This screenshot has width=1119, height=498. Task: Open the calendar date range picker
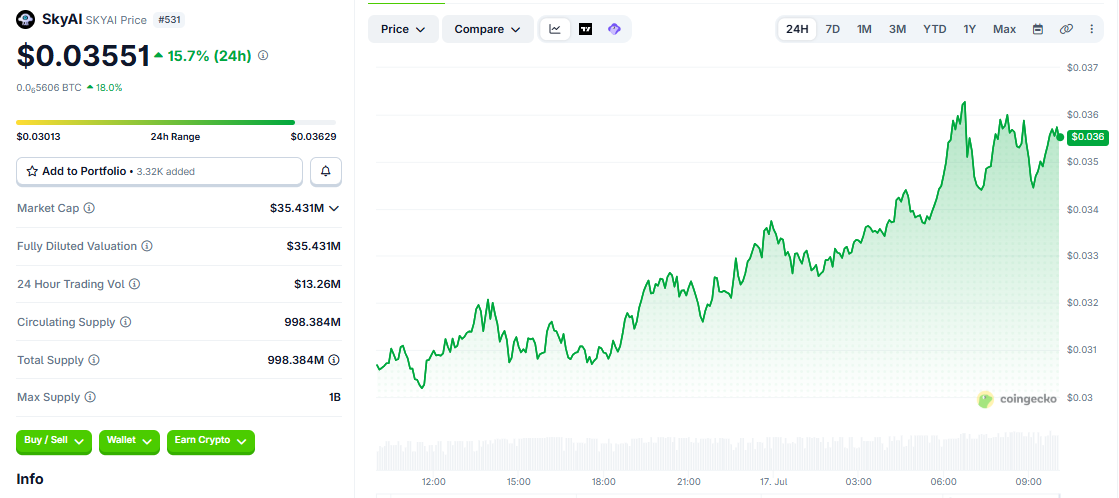(1038, 29)
